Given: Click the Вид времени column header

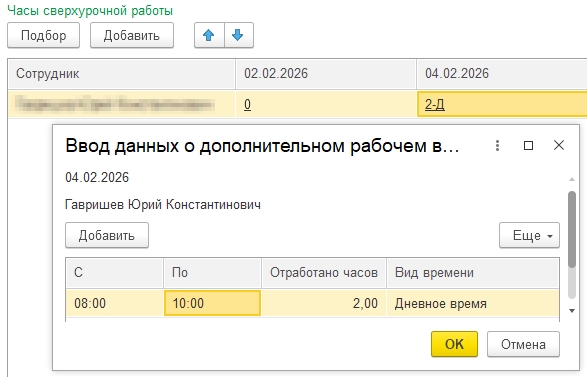Looking at the screenshot, I should (x=473, y=273).
